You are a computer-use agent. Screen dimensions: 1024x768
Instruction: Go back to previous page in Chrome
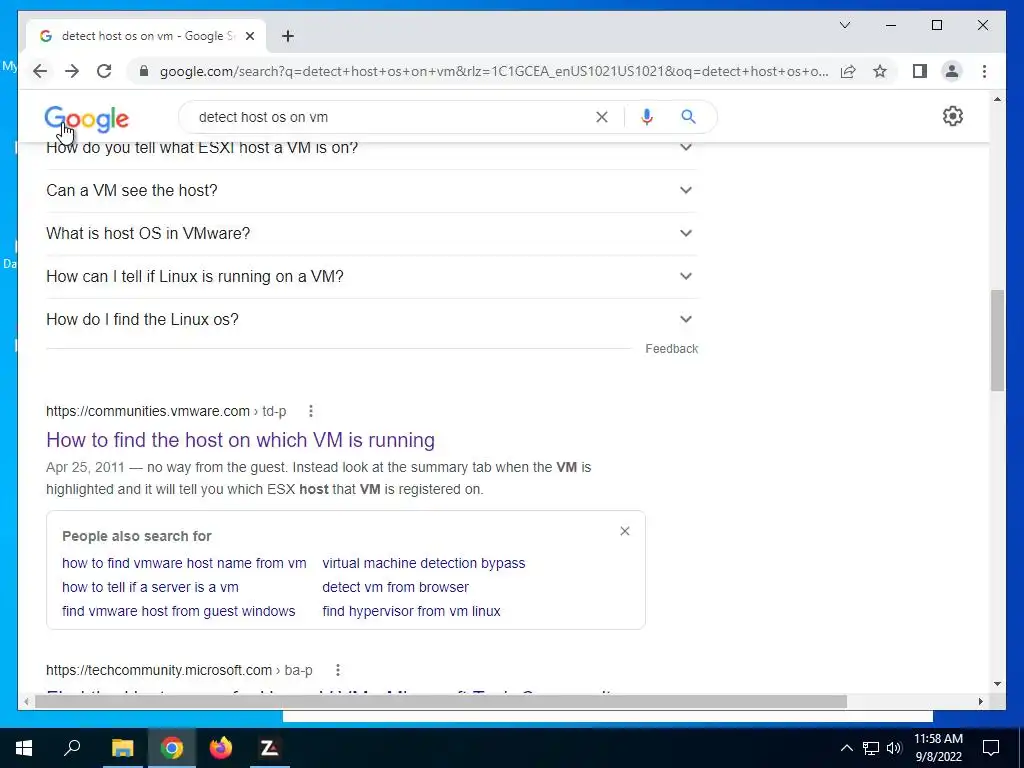40,71
